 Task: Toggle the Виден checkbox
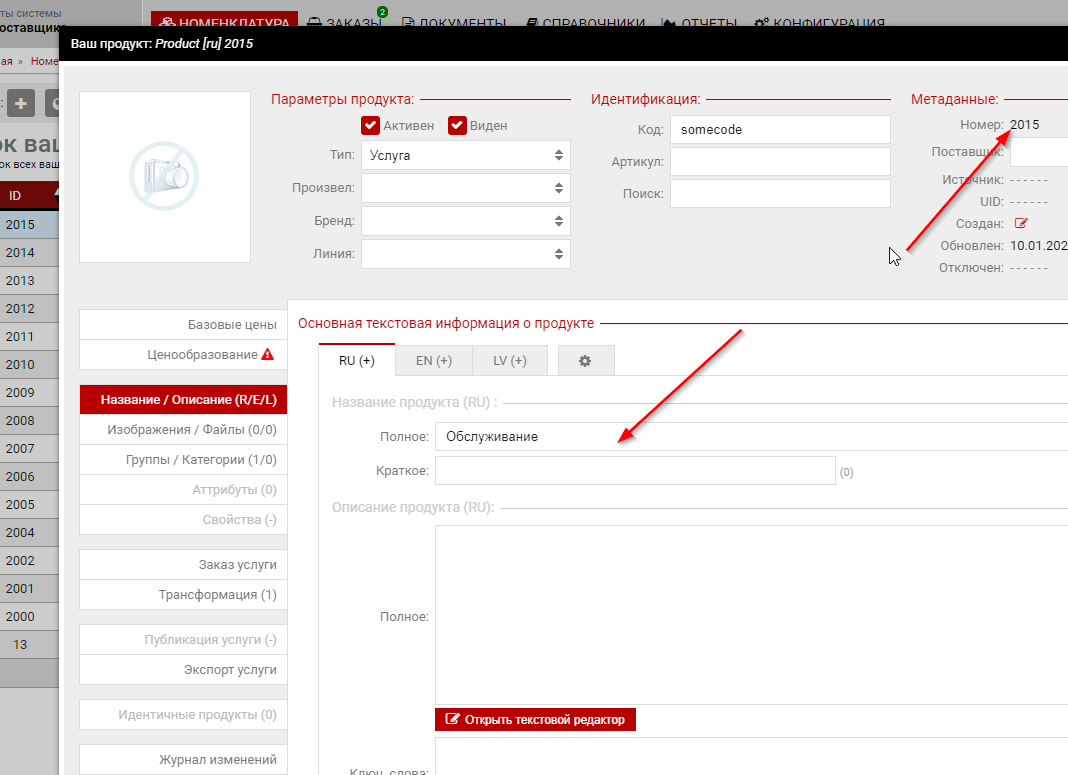[457, 125]
